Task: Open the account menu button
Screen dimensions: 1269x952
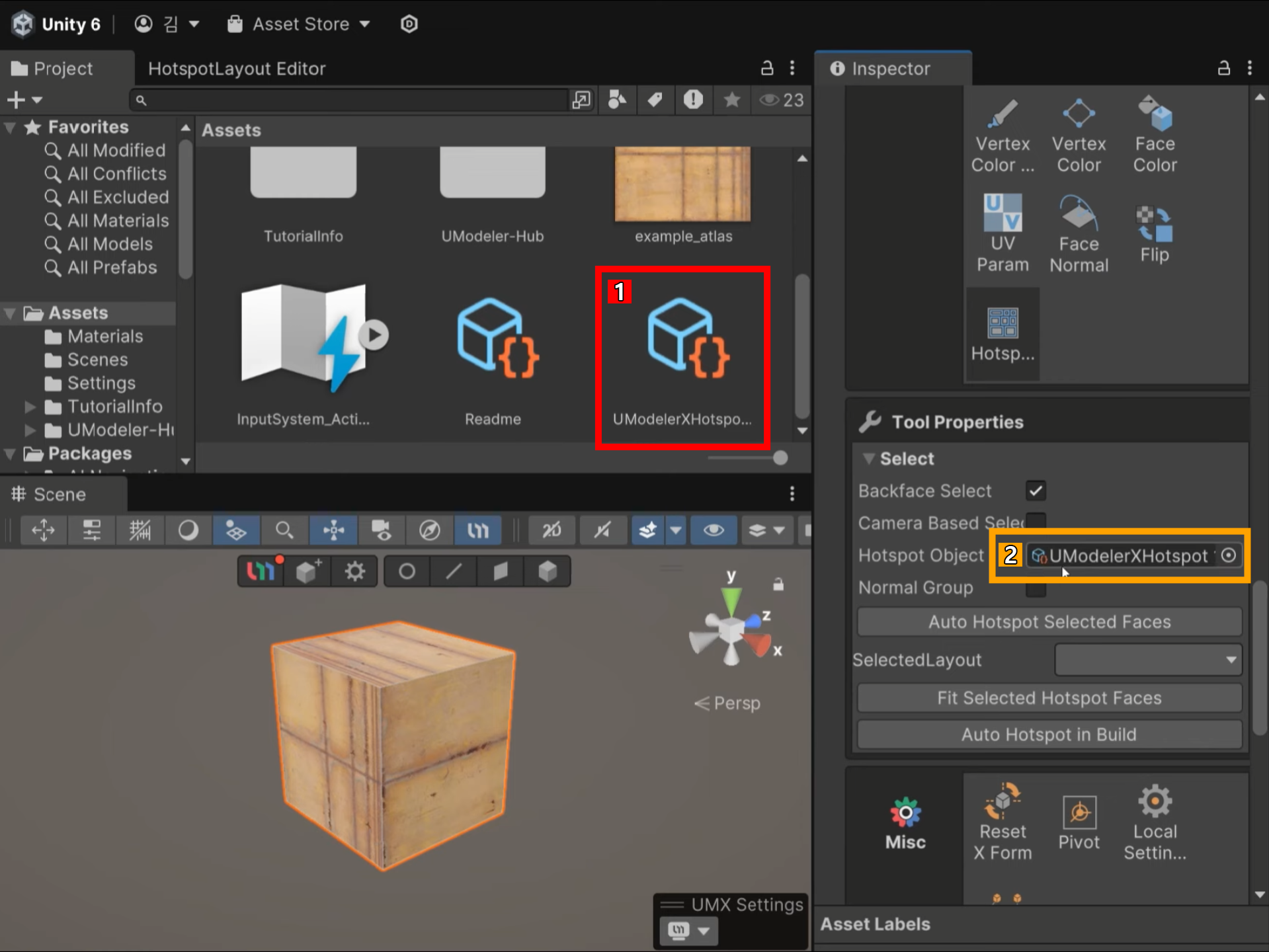Action: (x=167, y=24)
